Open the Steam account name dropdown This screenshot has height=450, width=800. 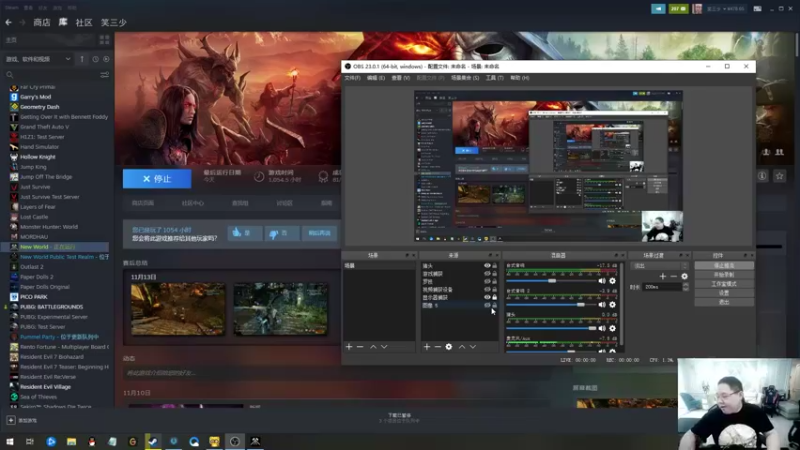point(726,9)
